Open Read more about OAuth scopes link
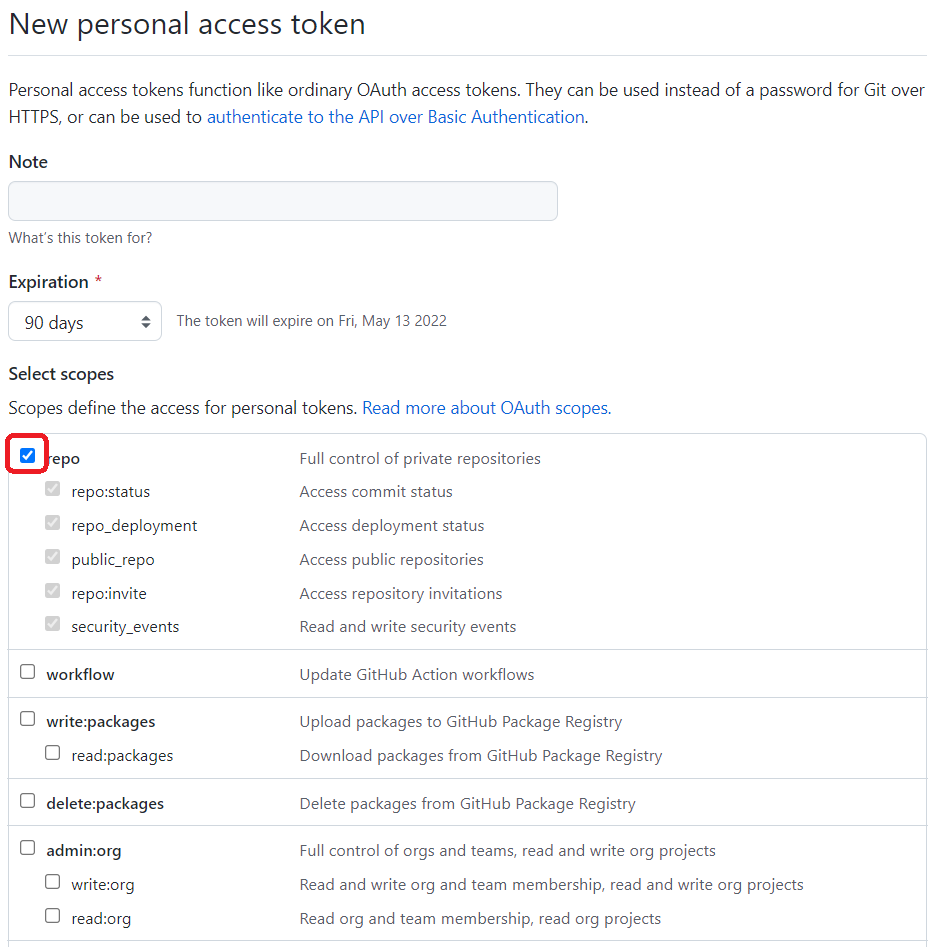The image size is (933, 947). [x=486, y=408]
